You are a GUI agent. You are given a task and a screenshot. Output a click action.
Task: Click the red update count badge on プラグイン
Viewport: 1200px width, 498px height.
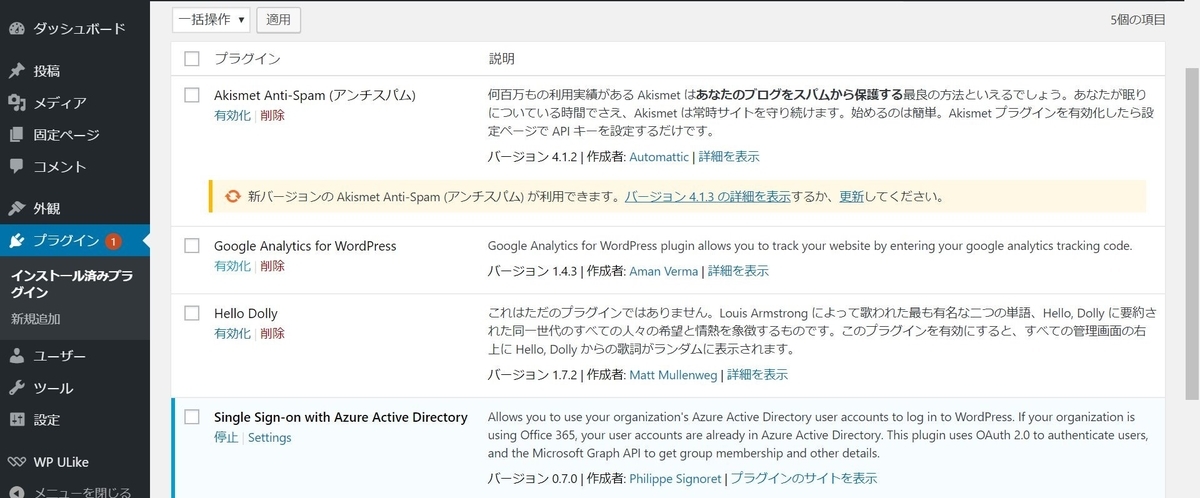coord(113,240)
